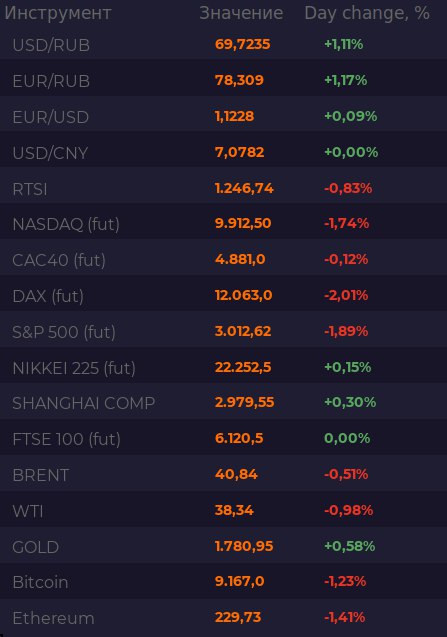Click the DAX (fut) label
Viewport: 447px width, 637px height.
click(48, 296)
